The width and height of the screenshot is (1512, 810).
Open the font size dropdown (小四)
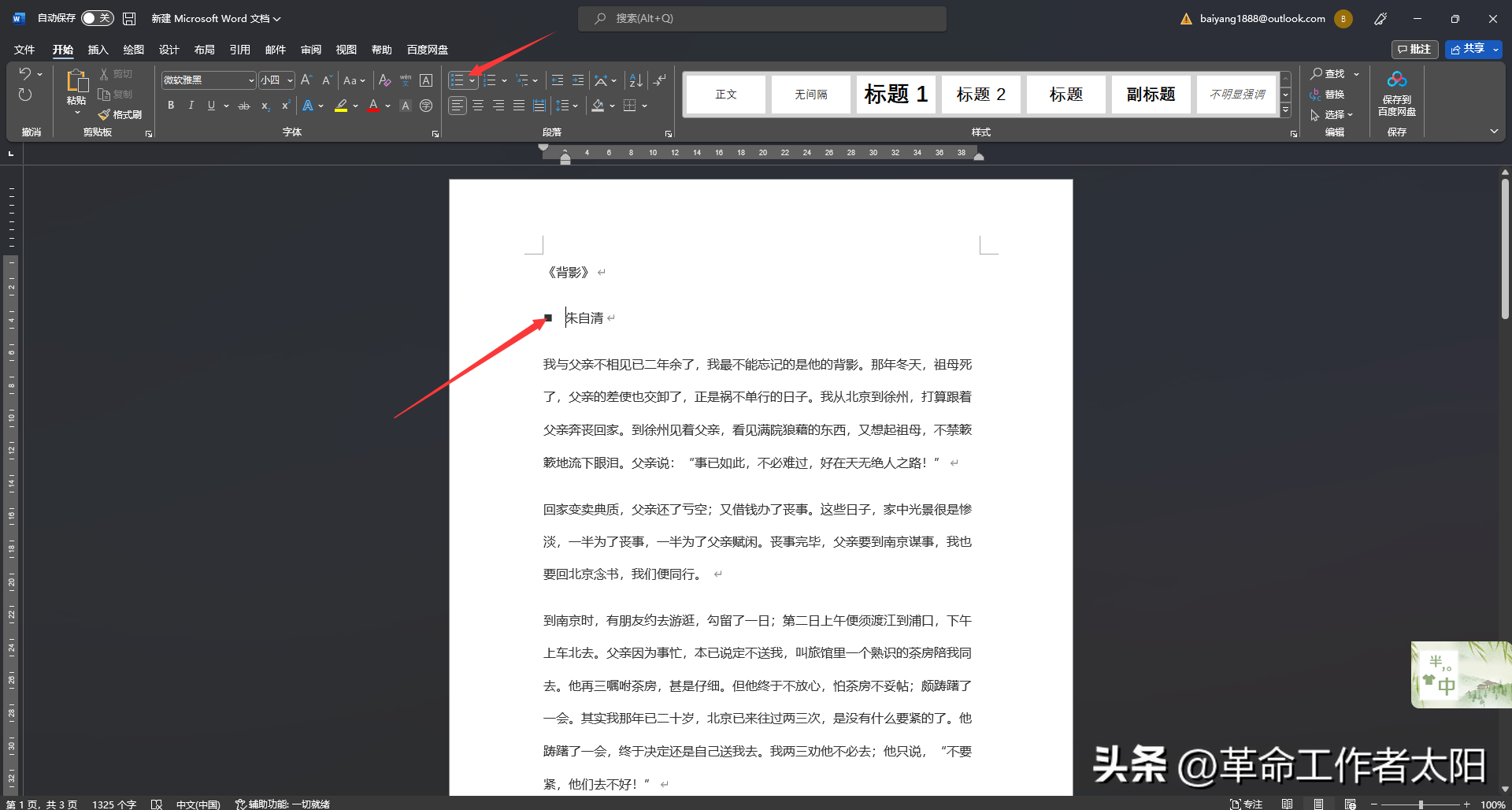(x=290, y=80)
